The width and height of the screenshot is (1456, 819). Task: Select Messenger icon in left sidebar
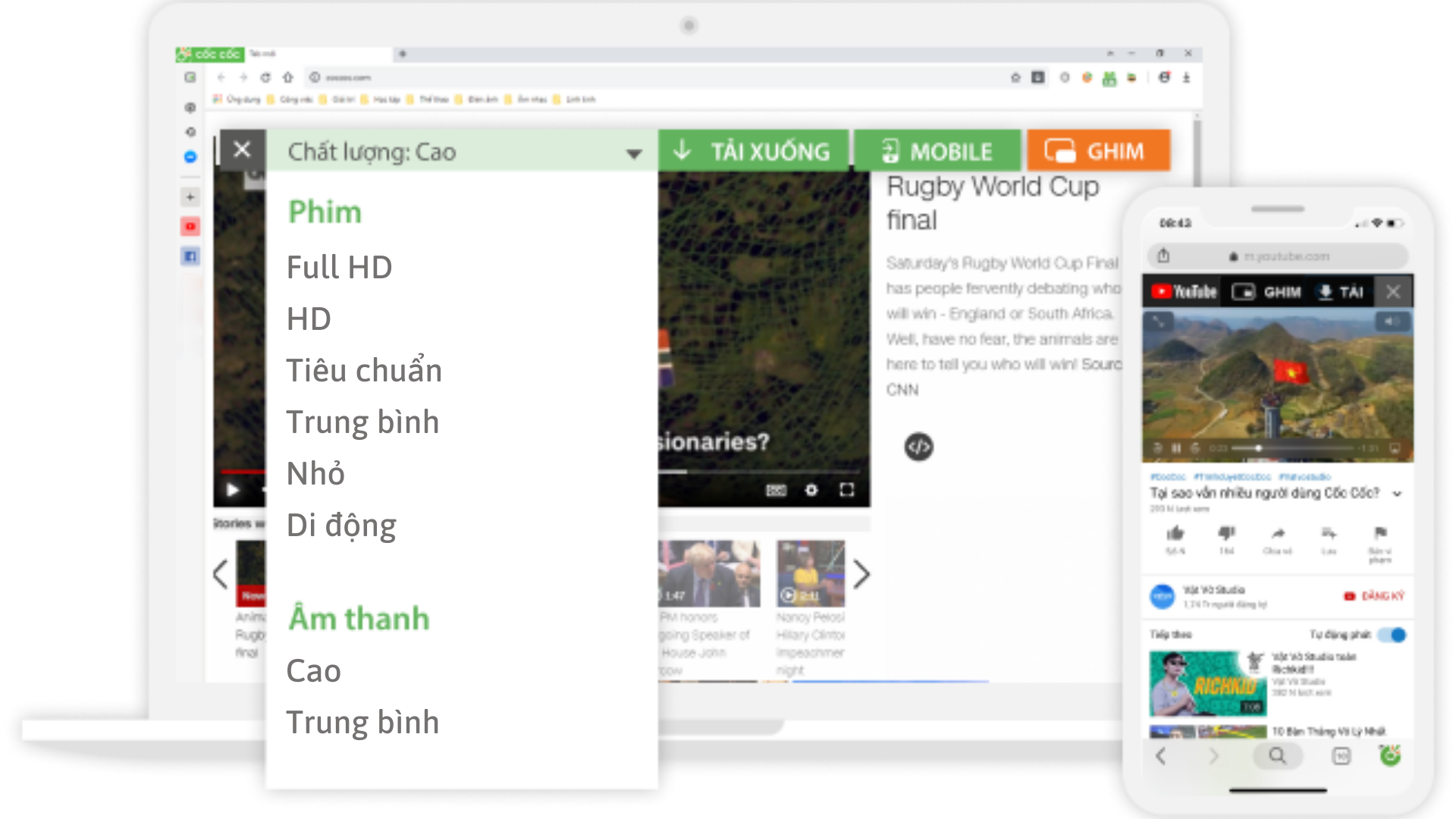point(190,157)
